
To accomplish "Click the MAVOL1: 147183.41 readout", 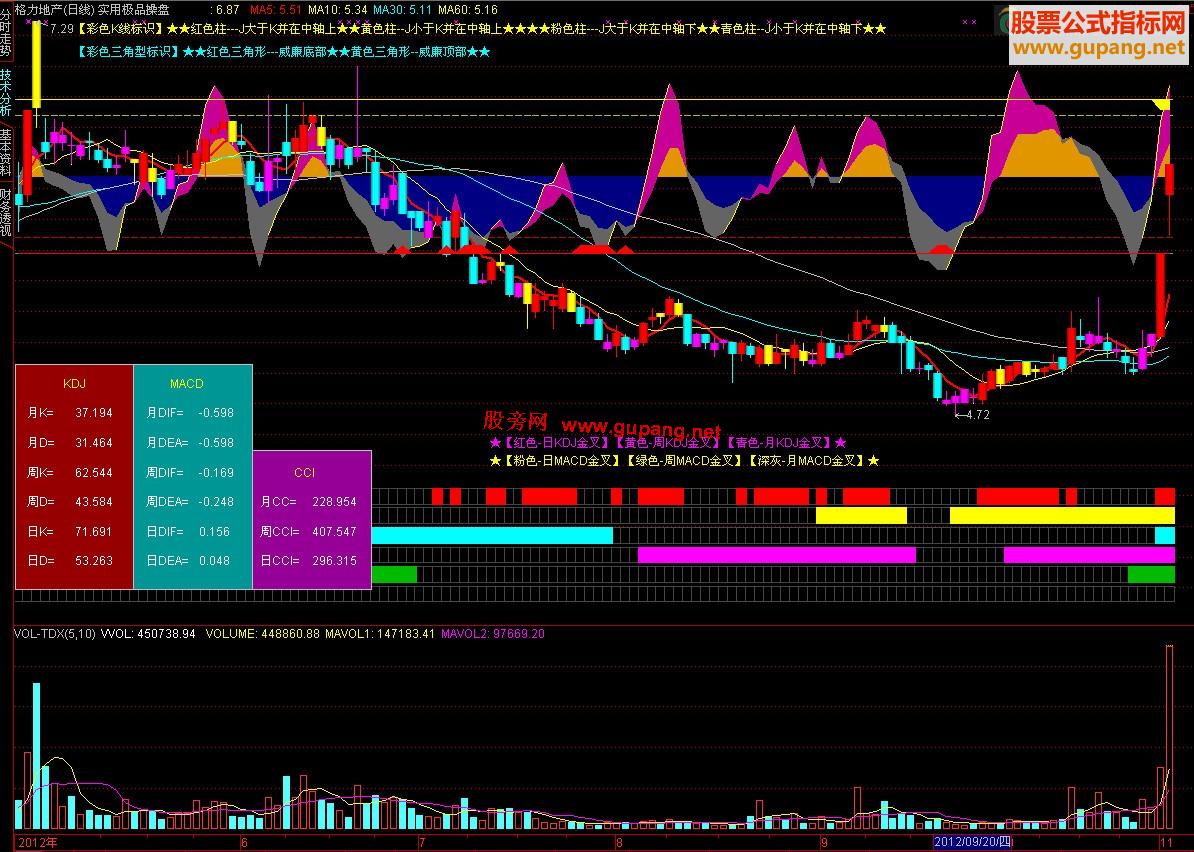I will pos(380,633).
